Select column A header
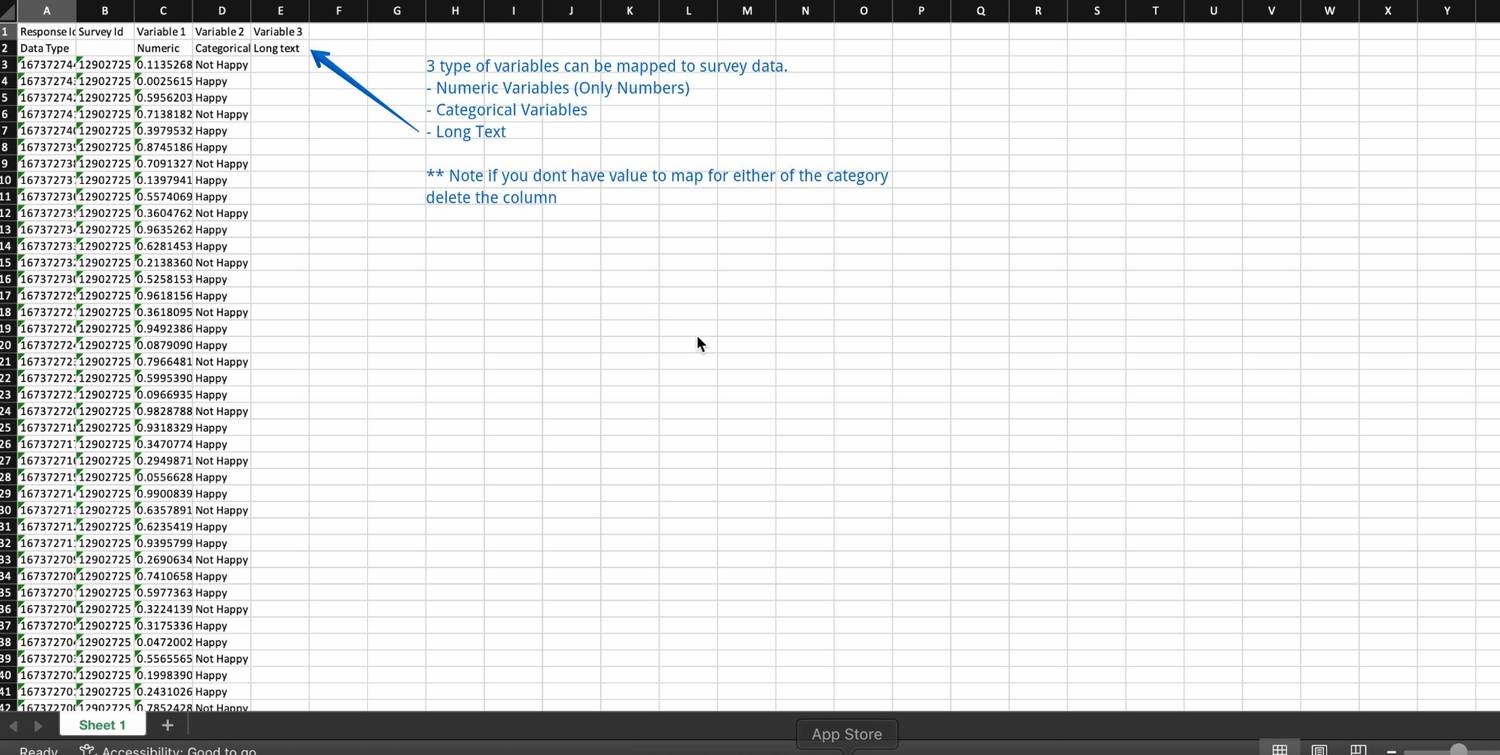Image resolution: width=1500 pixels, height=755 pixels. [46, 11]
